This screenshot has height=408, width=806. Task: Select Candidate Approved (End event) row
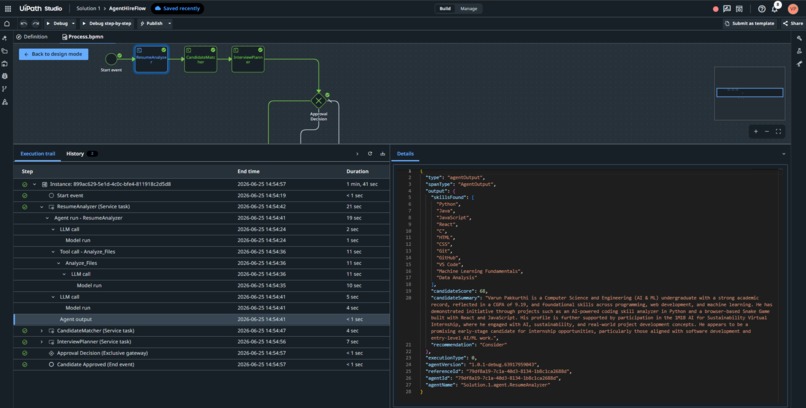202,364
